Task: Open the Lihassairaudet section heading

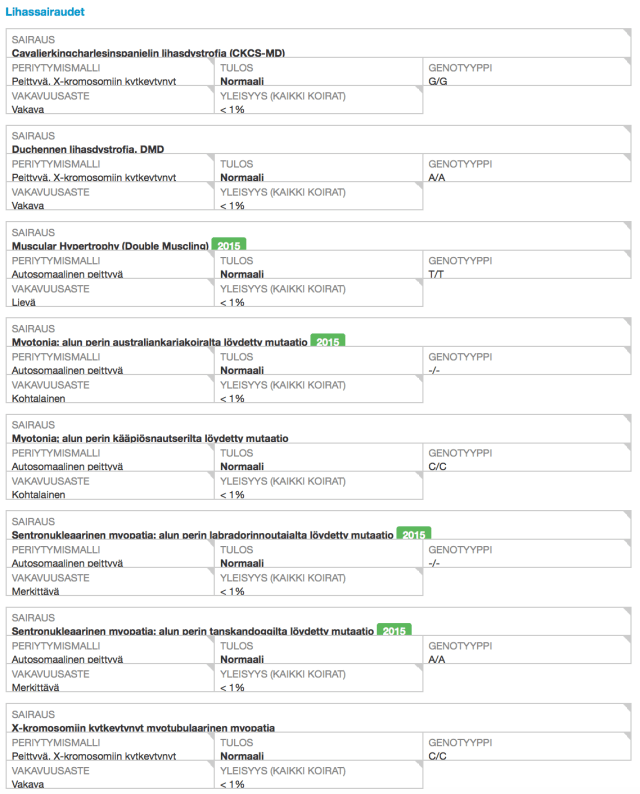Action: [45, 12]
